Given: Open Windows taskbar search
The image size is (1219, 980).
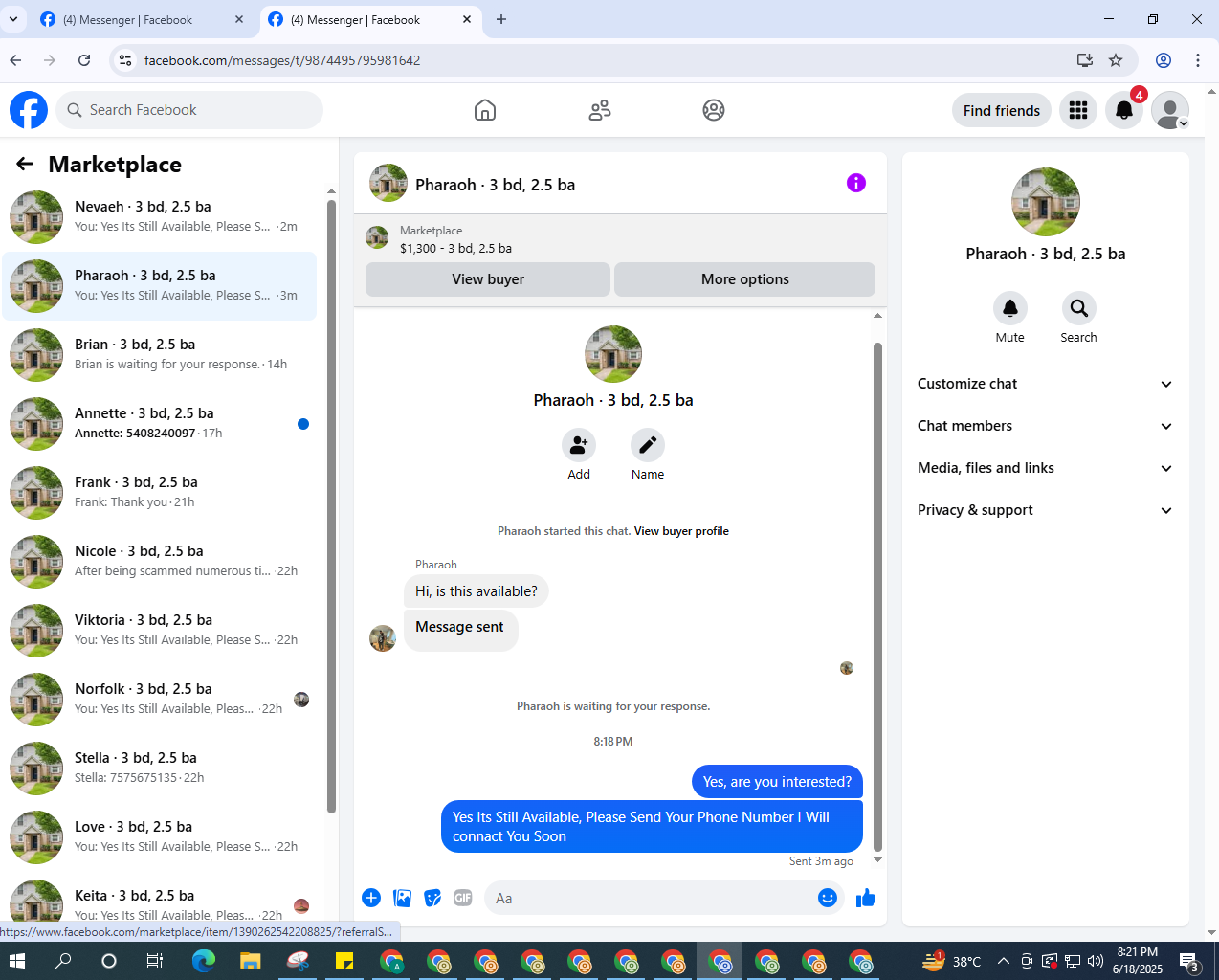Looking at the screenshot, I should [63, 961].
